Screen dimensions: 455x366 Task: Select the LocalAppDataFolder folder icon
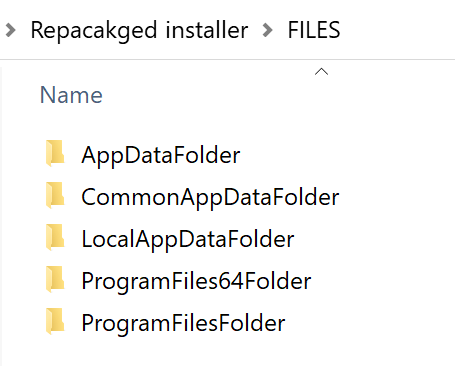click(x=55, y=237)
